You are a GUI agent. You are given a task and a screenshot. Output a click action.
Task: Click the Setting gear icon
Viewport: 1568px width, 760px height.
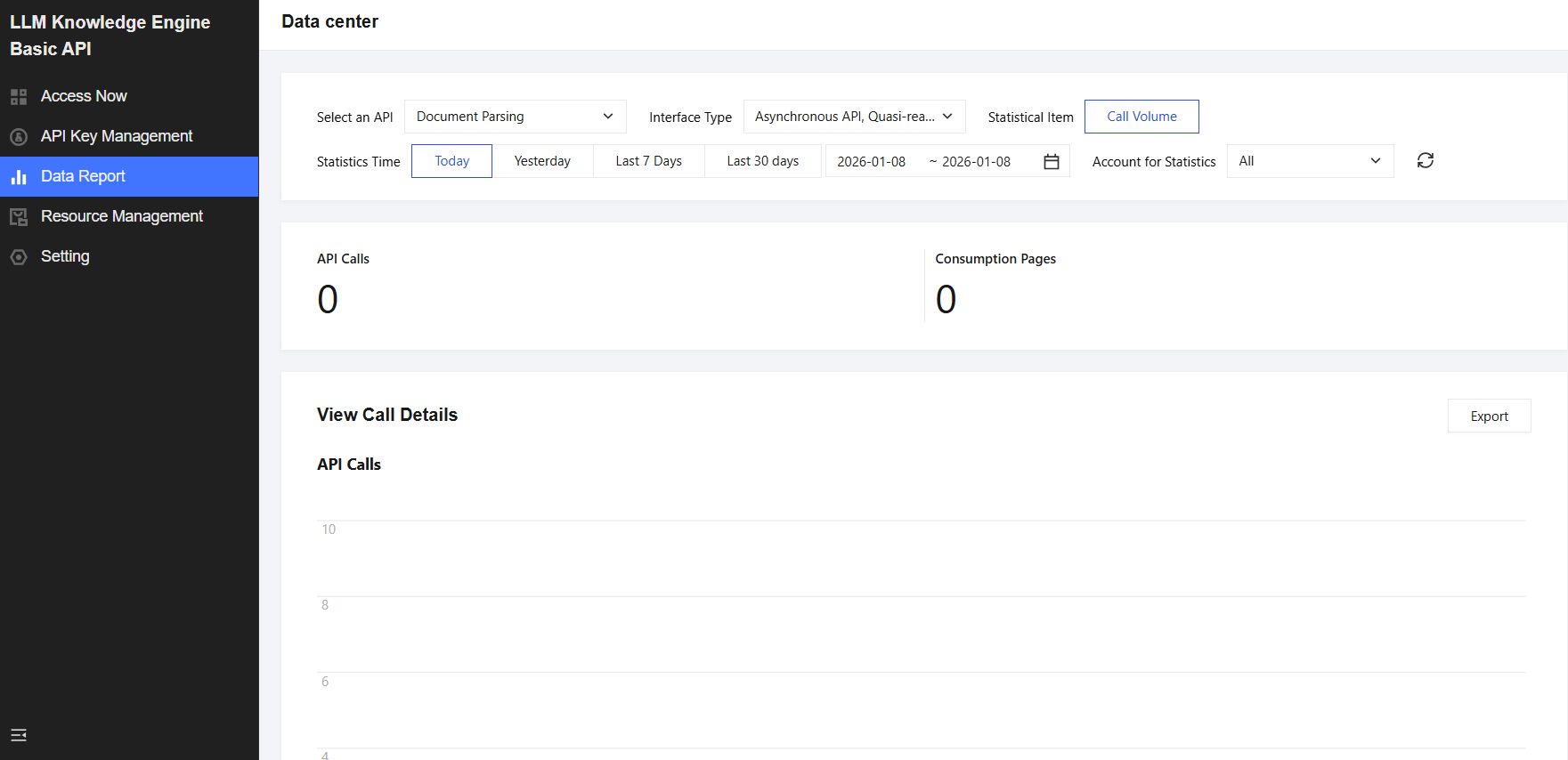coord(19,257)
